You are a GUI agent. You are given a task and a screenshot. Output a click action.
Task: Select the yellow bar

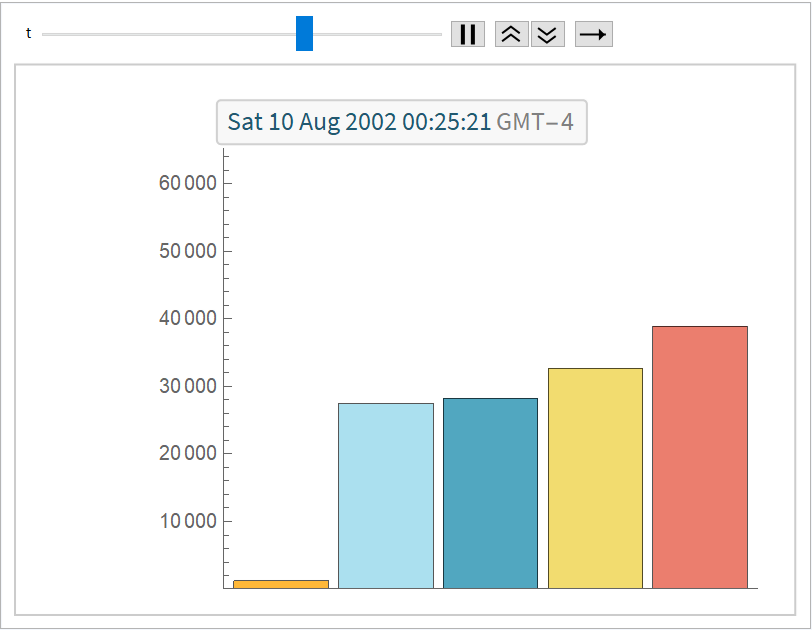(595, 478)
